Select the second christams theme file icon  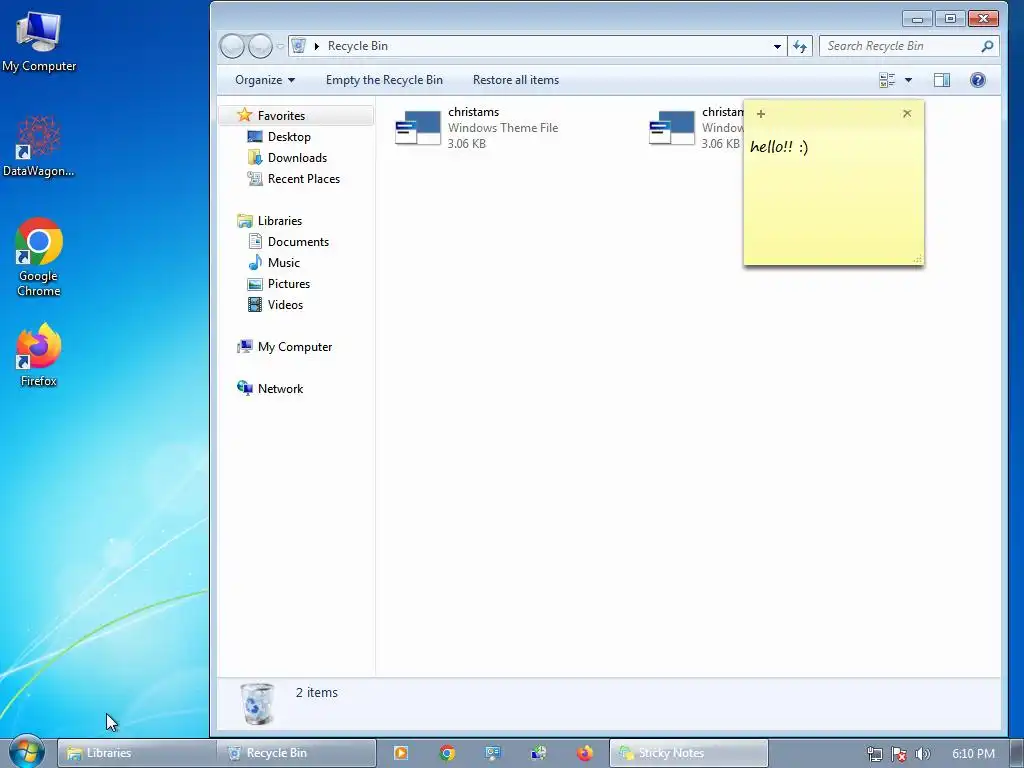click(672, 128)
